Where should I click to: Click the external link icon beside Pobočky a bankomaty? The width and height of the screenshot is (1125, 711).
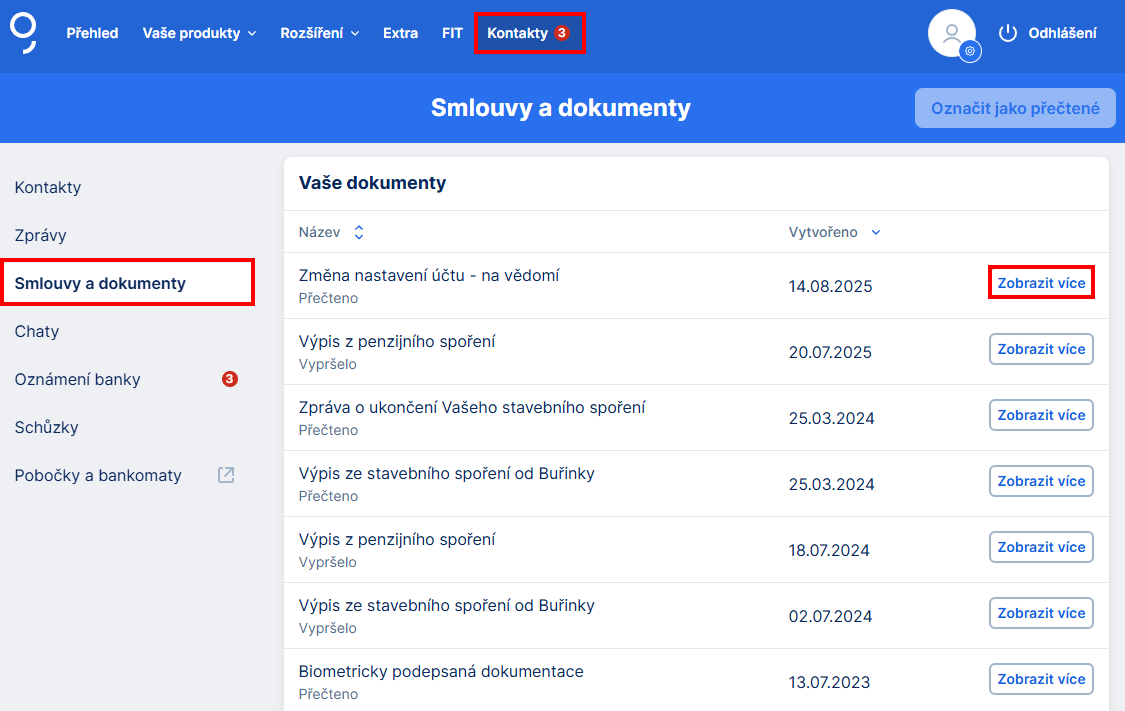click(226, 475)
